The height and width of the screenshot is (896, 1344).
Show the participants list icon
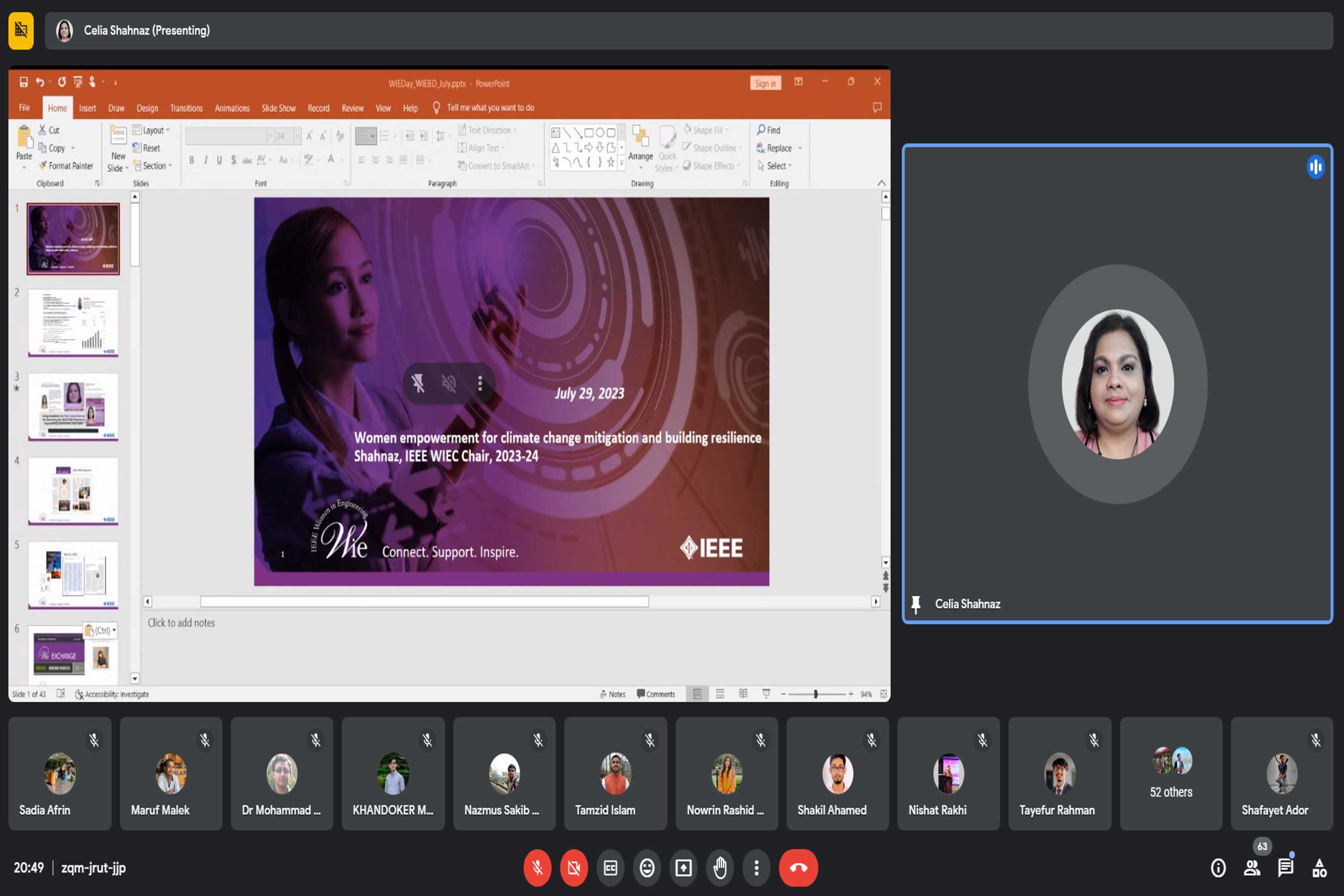click(1251, 868)
